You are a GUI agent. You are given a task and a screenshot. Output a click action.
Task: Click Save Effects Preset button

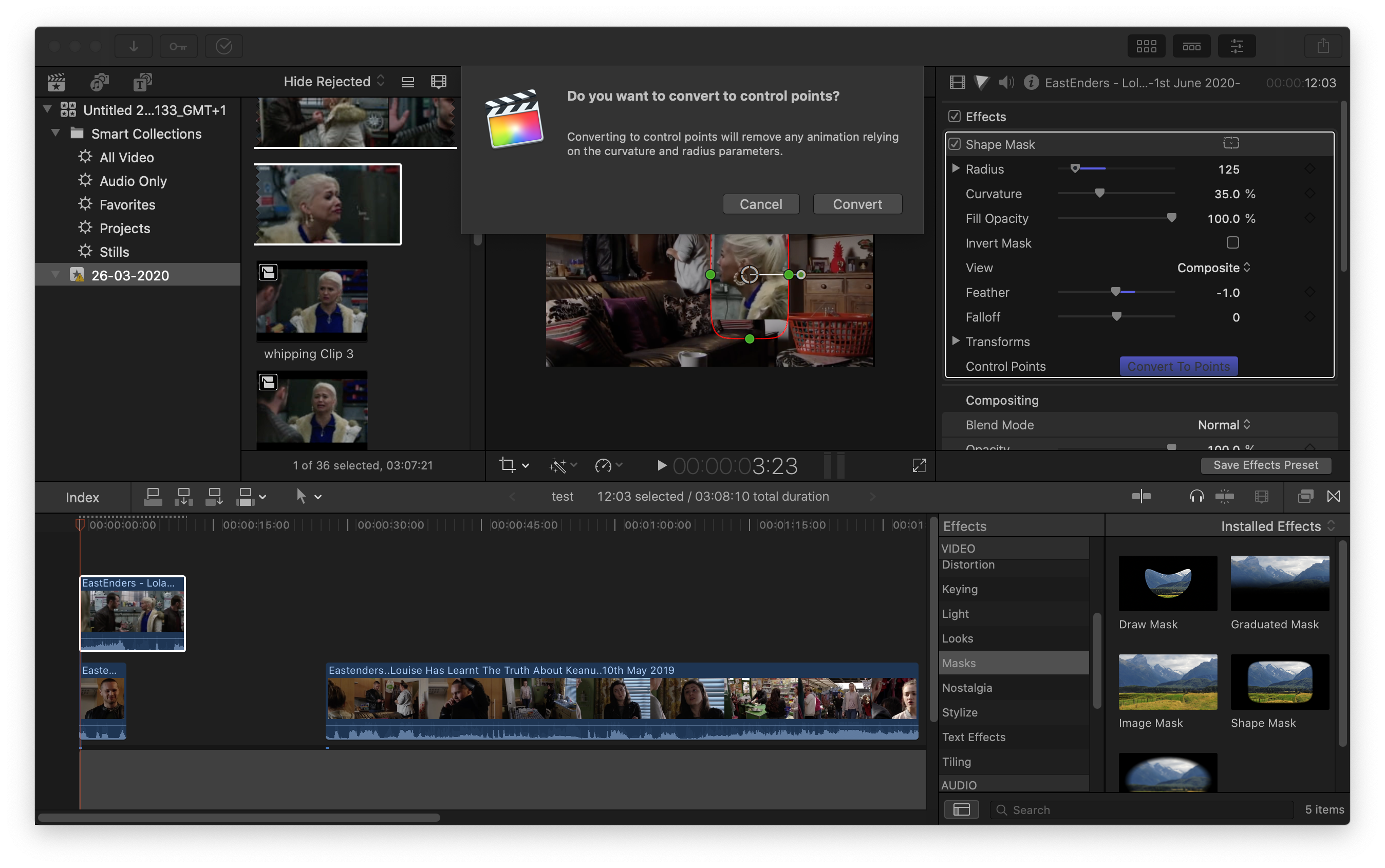pyautogui.click(x=1266, y=465)
